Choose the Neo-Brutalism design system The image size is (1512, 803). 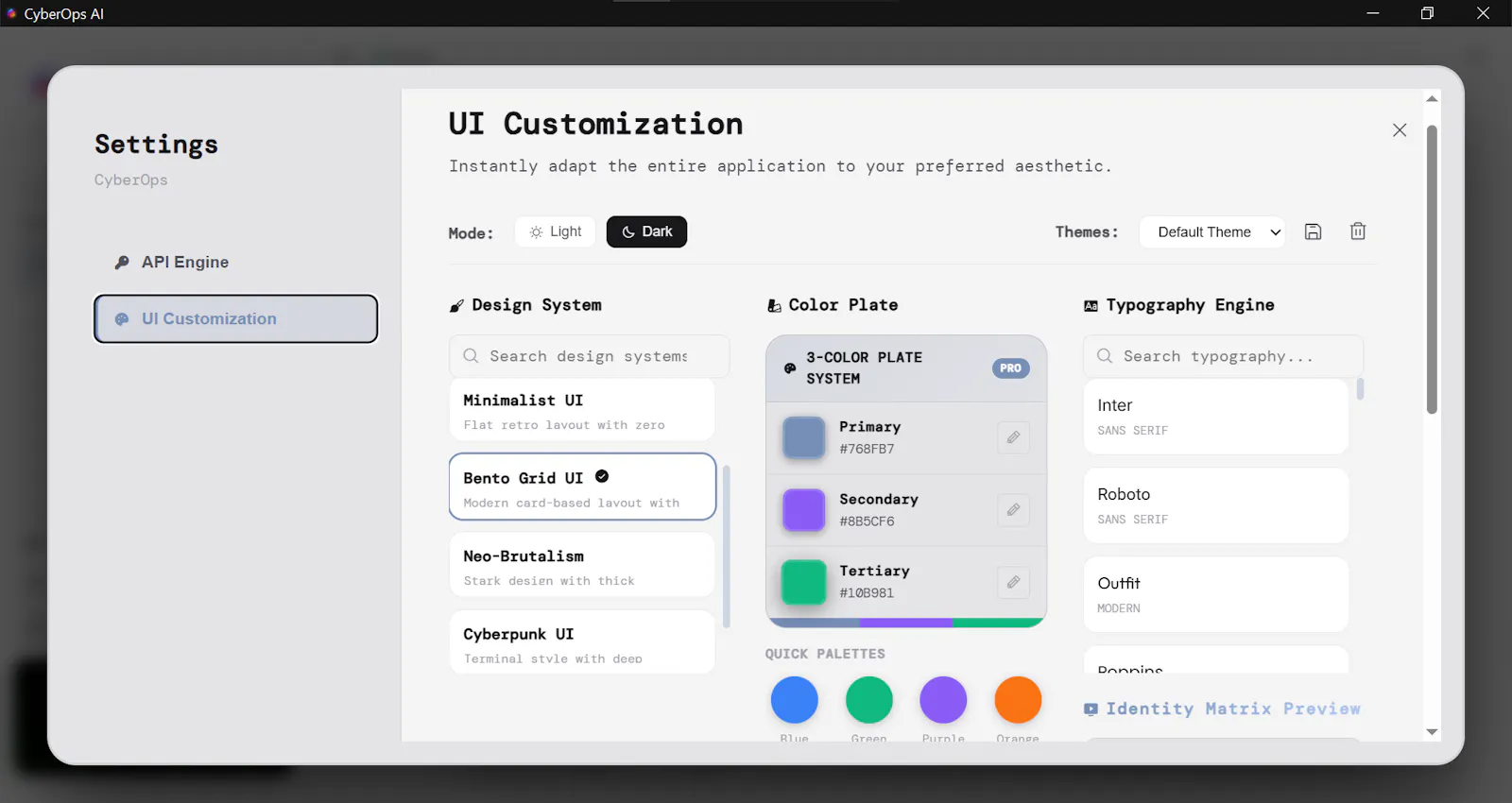click(x=582, y=565)
